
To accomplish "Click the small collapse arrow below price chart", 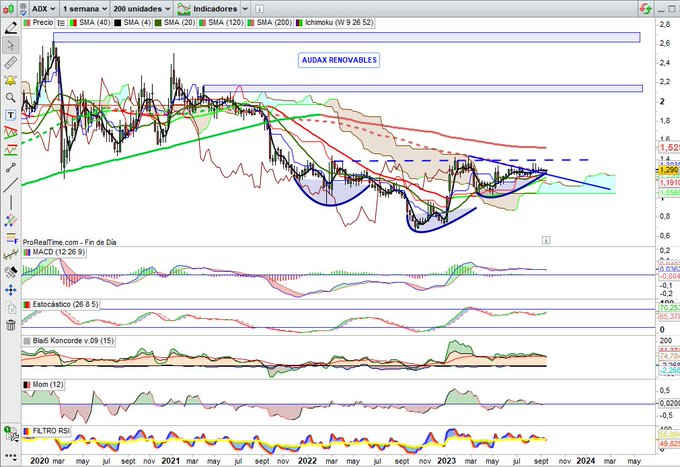I will [x=546, y=240].
